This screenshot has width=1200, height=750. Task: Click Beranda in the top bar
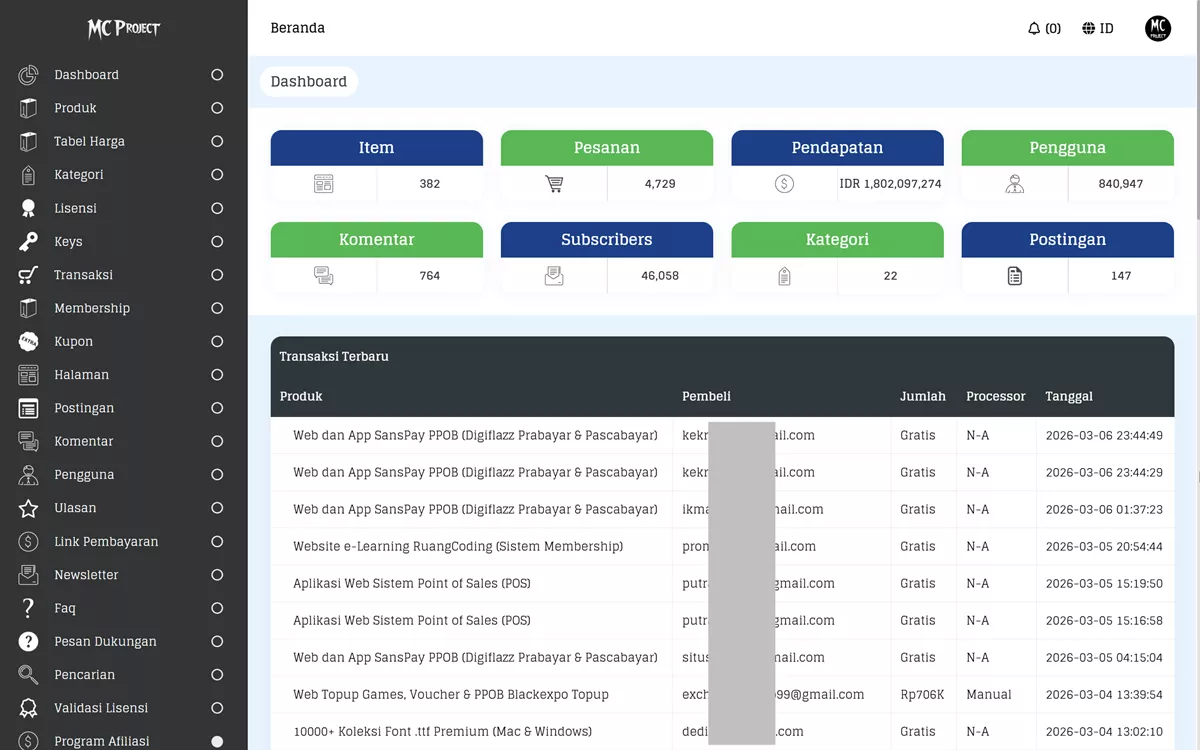(x=297, y=28)
